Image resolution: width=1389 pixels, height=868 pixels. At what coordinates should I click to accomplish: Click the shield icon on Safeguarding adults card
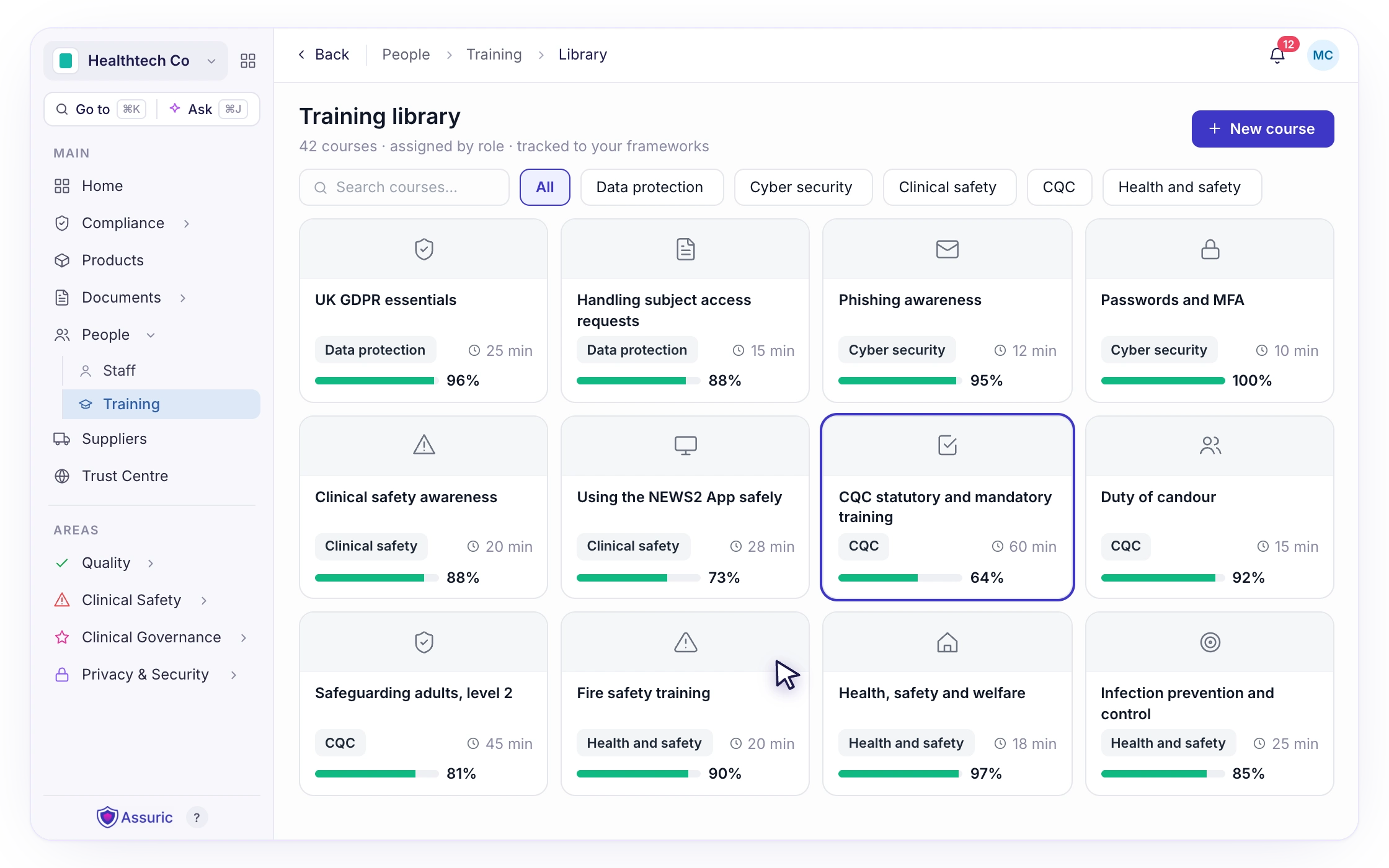click(x=424, y=642)
